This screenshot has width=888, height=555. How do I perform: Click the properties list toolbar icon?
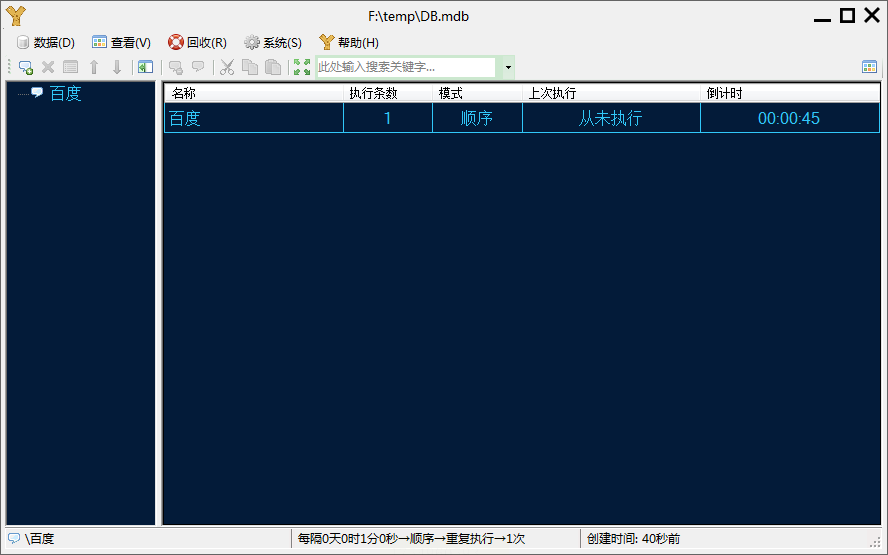pyautogui.click(x=71, y=67)
